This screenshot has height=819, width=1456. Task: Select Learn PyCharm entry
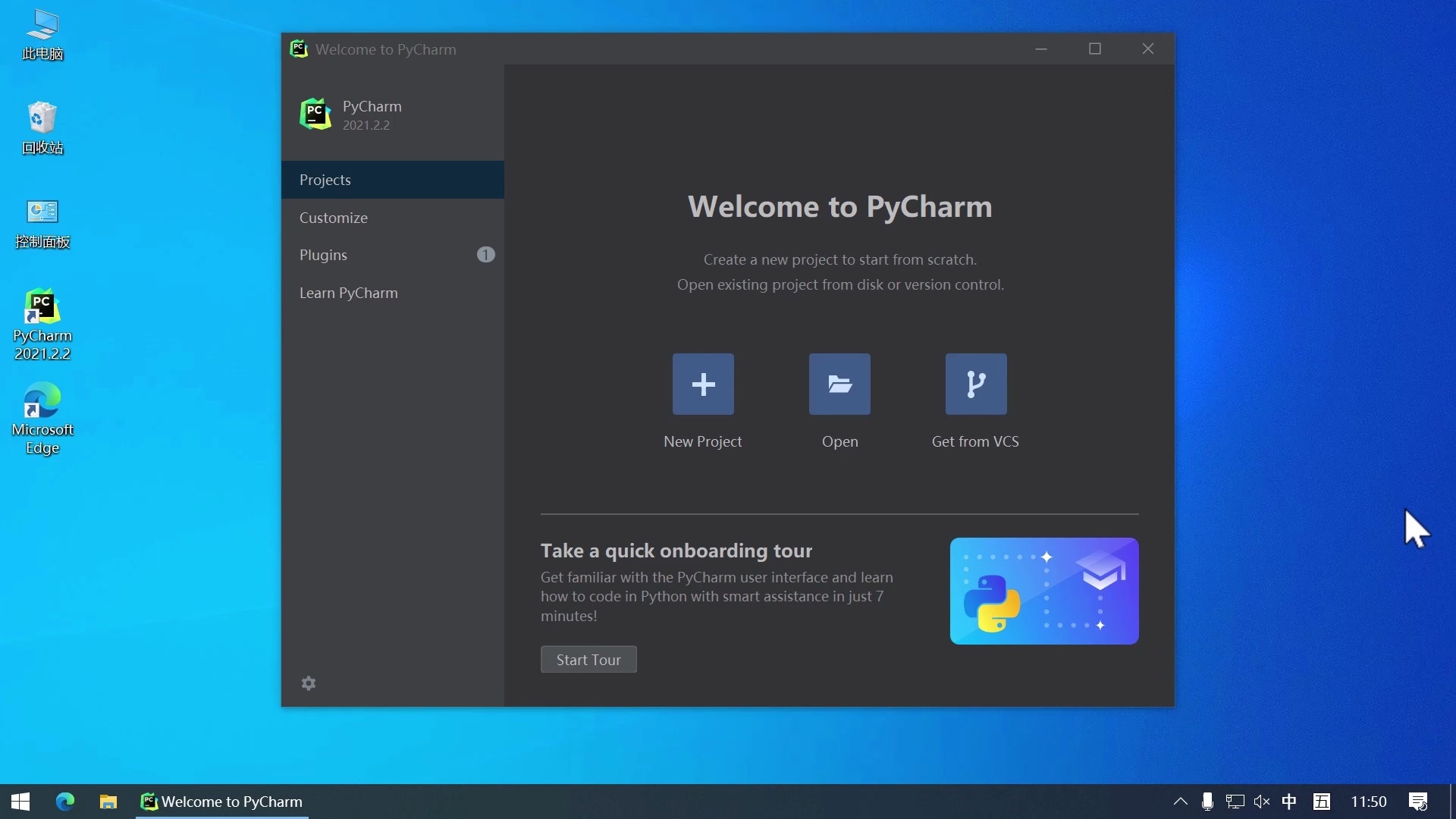[348, 293]
